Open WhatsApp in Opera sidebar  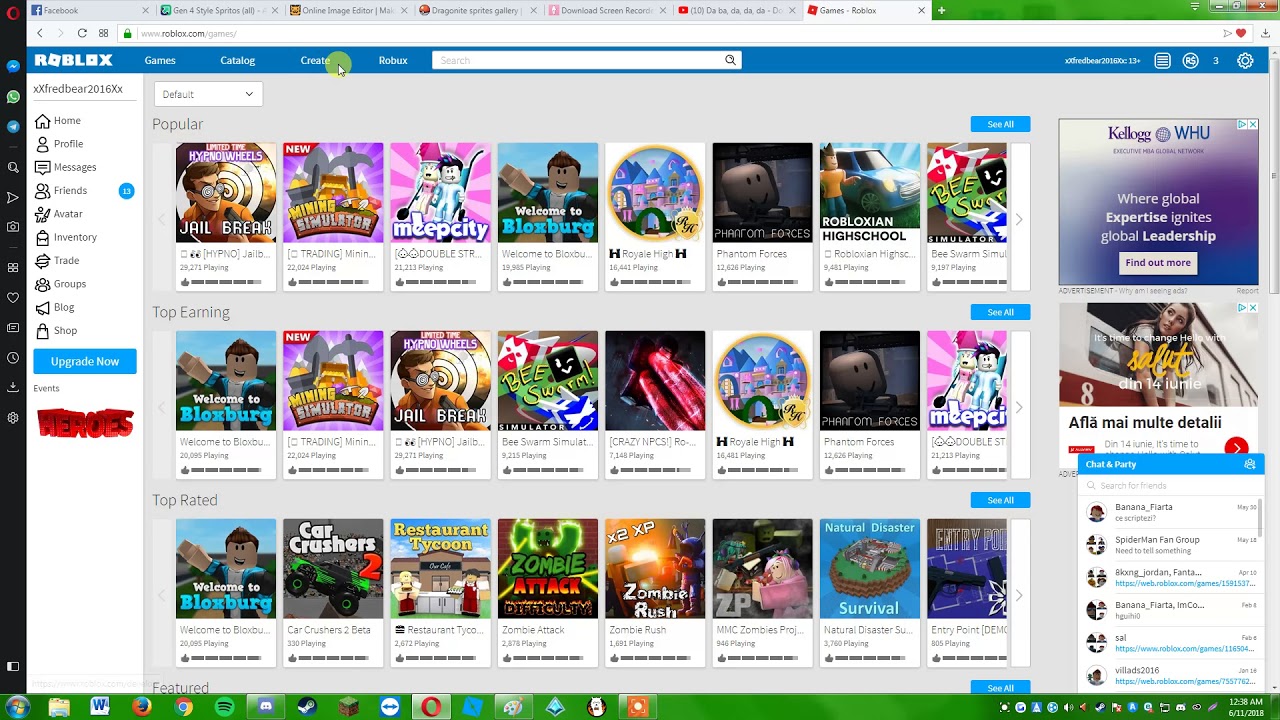13,97
